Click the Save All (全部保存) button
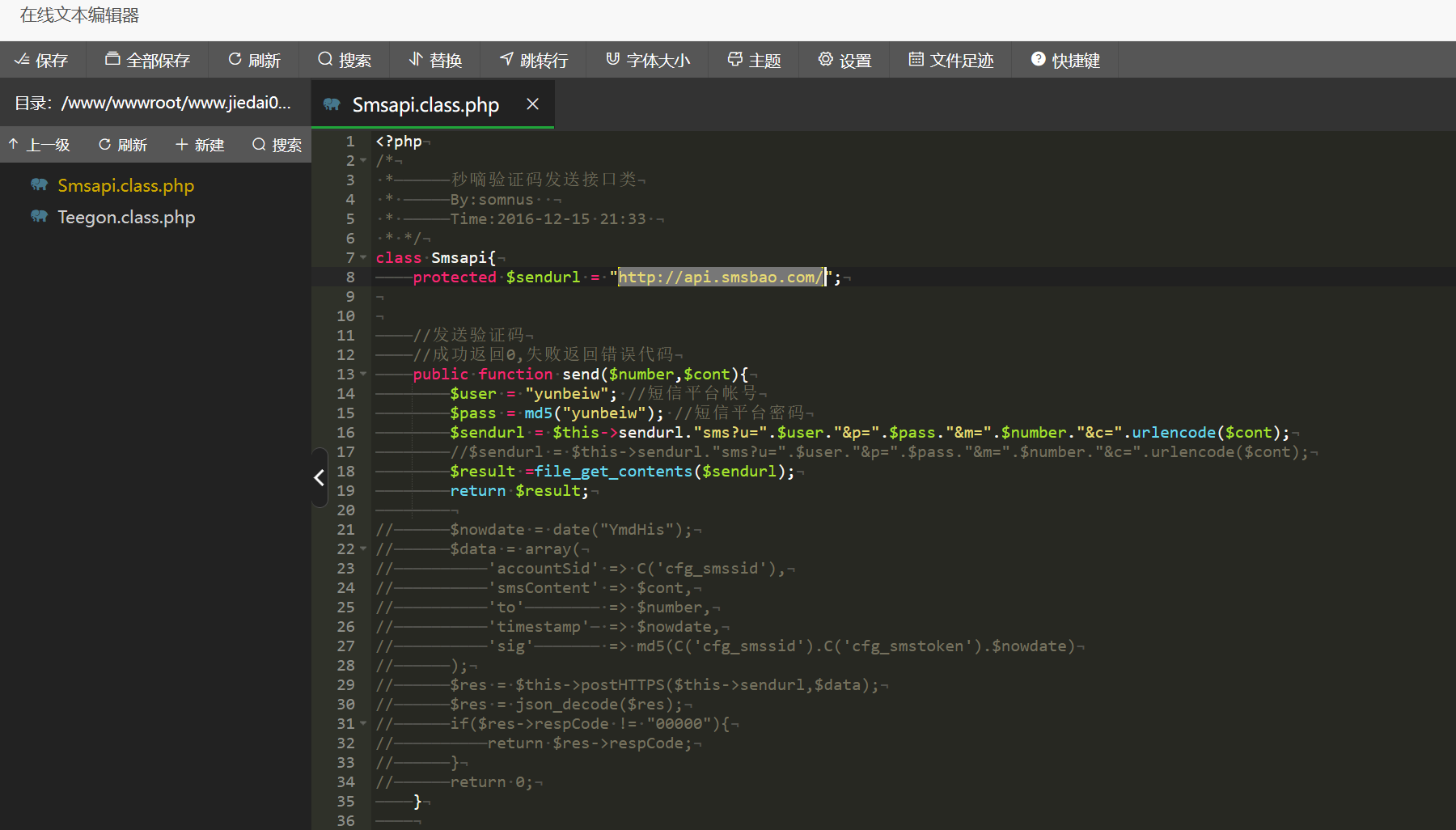 click(x=147, y=60)
